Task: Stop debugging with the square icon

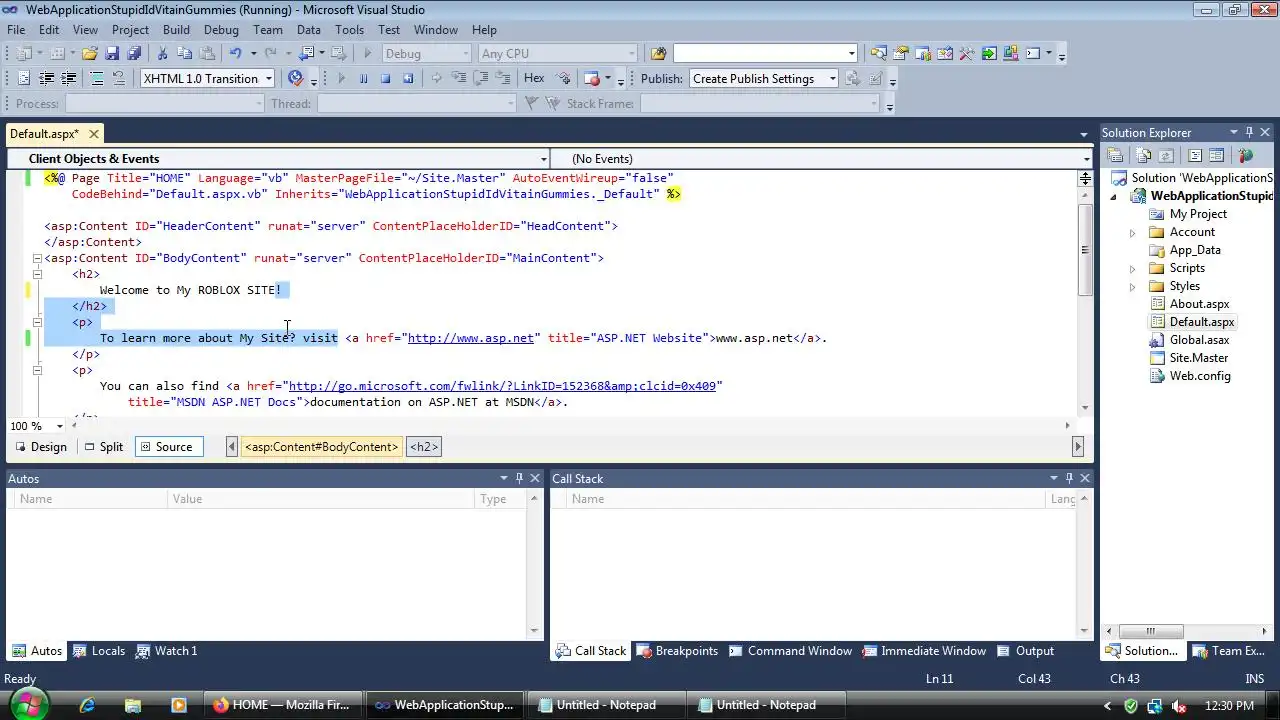Action: coord(386,79)
